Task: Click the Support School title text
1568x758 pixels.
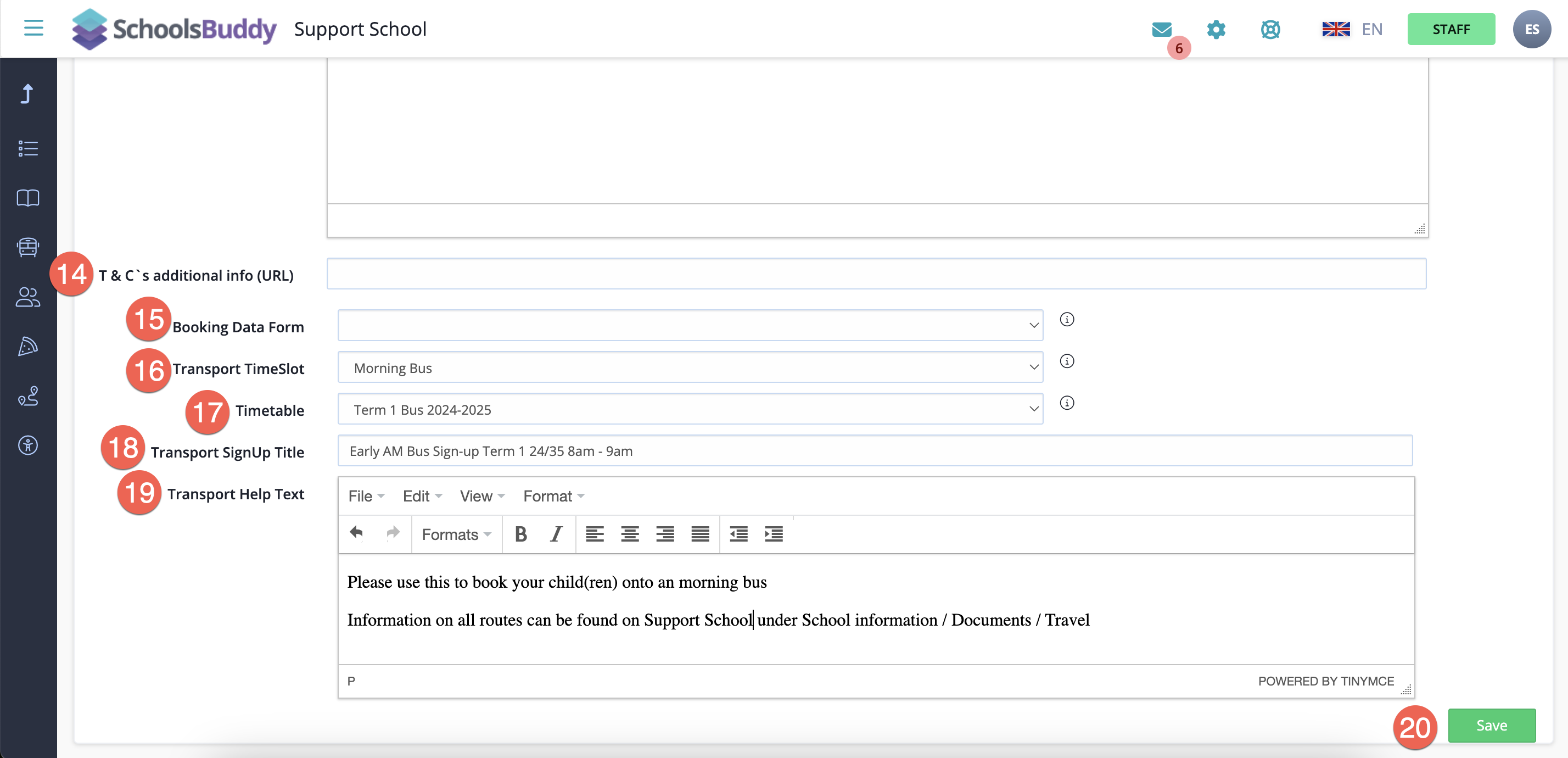Action: coord(360,29)
